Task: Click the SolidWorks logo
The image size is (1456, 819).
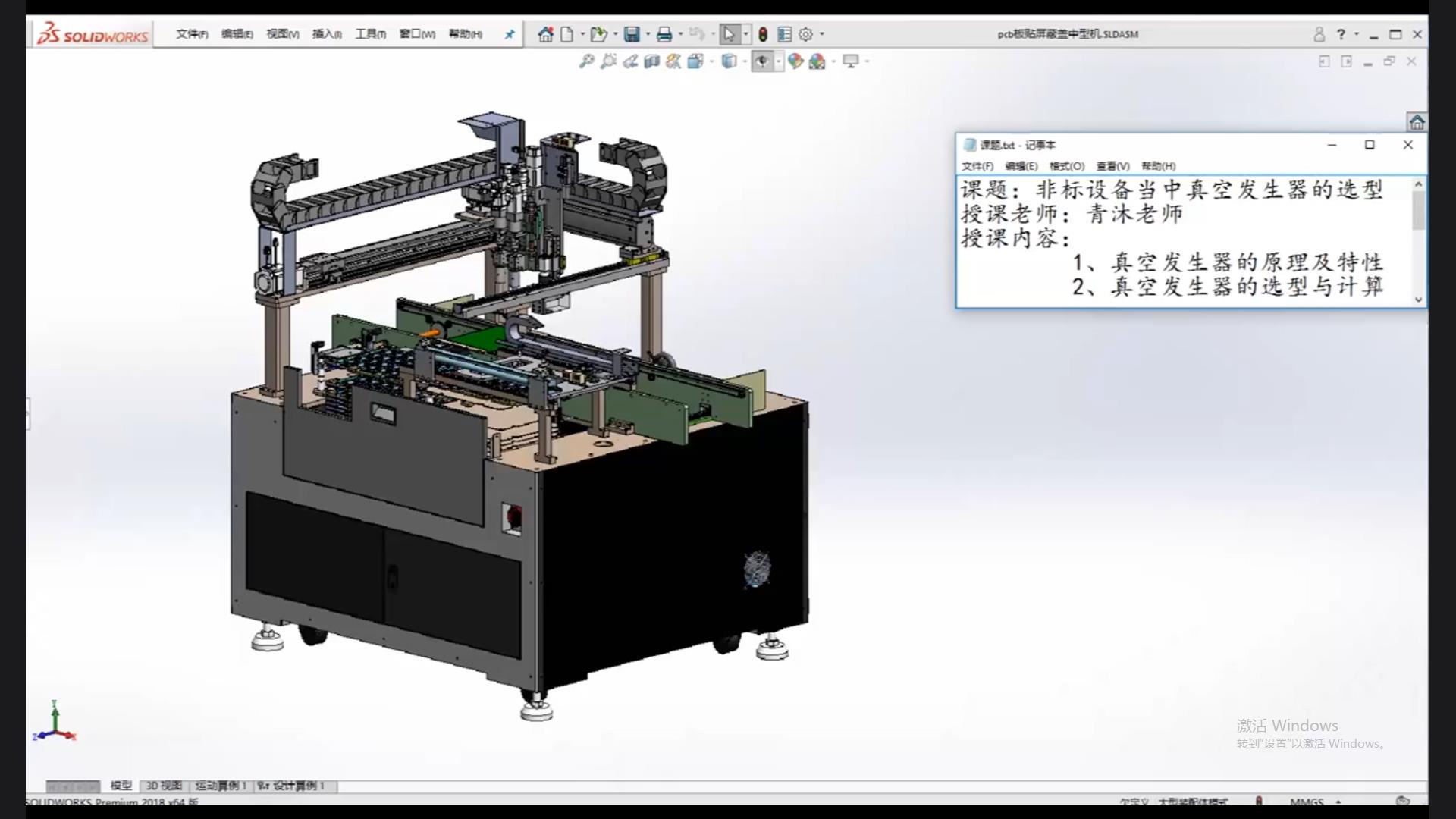Action: tap(93, 34)
